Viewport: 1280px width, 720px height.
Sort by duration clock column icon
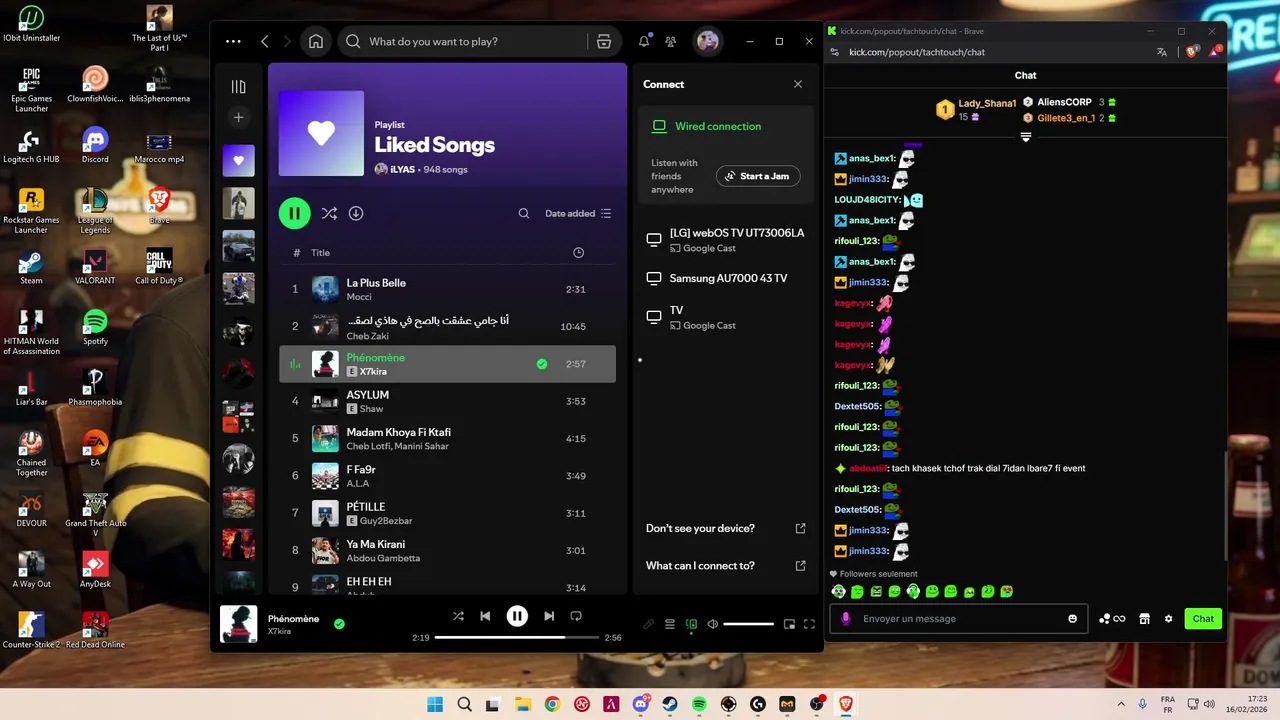coord(578,253)
